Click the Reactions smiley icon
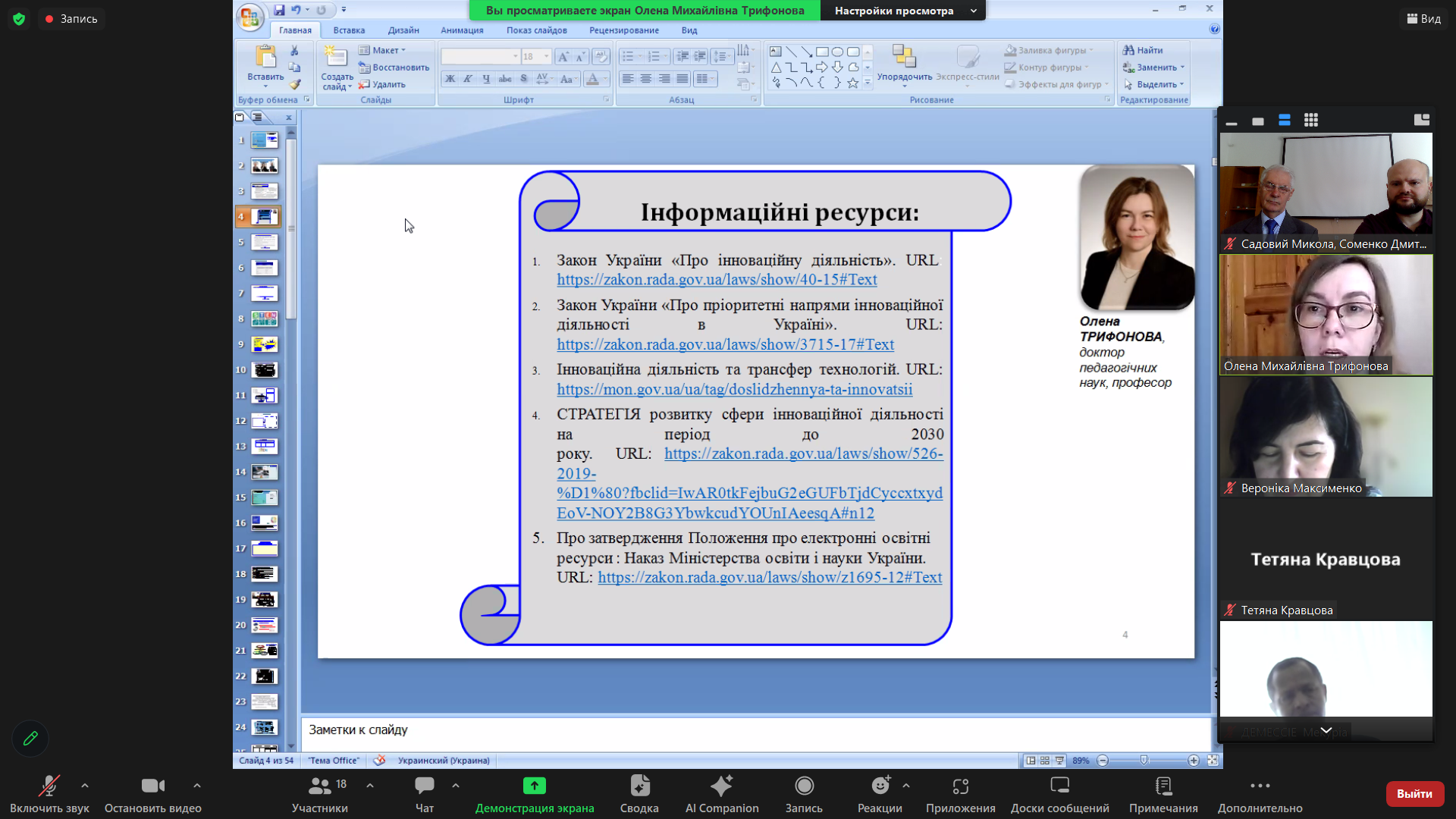Viewport: 1456px width, 819px height. [880, 786]
